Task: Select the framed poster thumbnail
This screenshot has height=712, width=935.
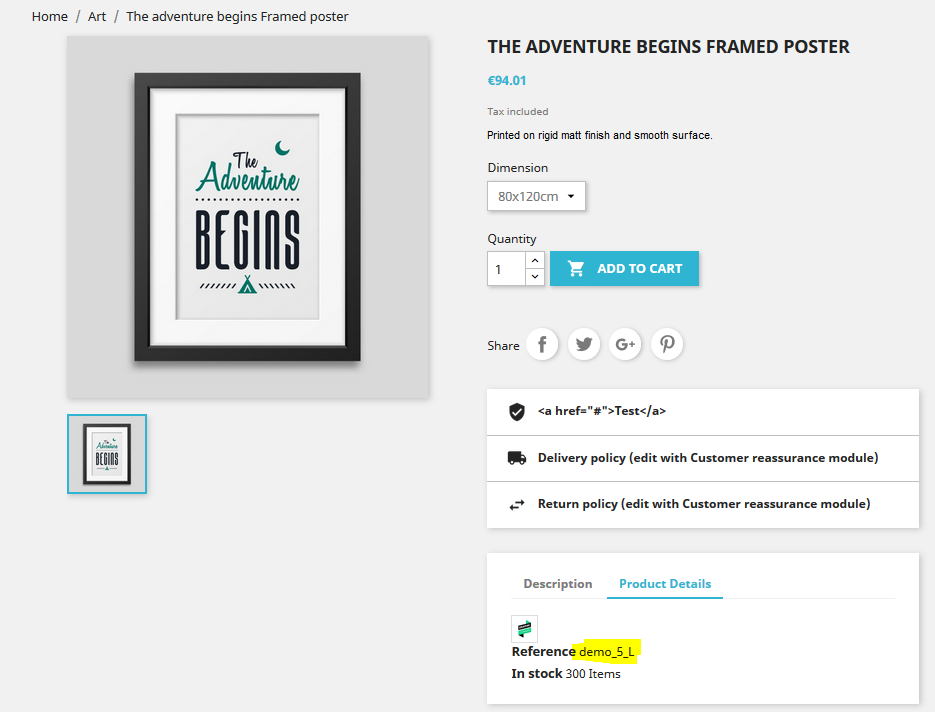Action: pos(107,454)
